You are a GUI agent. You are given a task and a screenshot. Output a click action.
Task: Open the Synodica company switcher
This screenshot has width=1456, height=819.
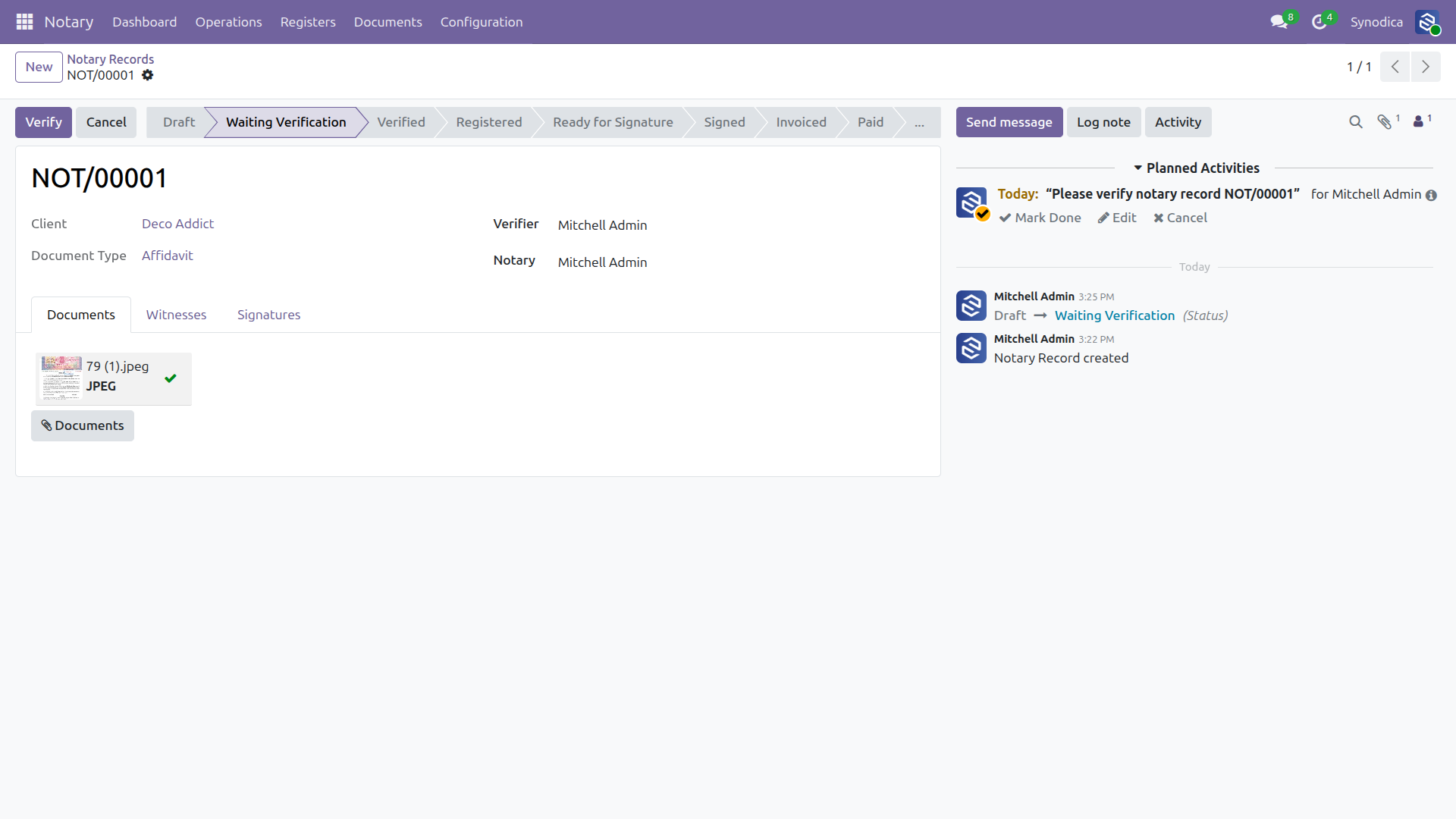1376,22
